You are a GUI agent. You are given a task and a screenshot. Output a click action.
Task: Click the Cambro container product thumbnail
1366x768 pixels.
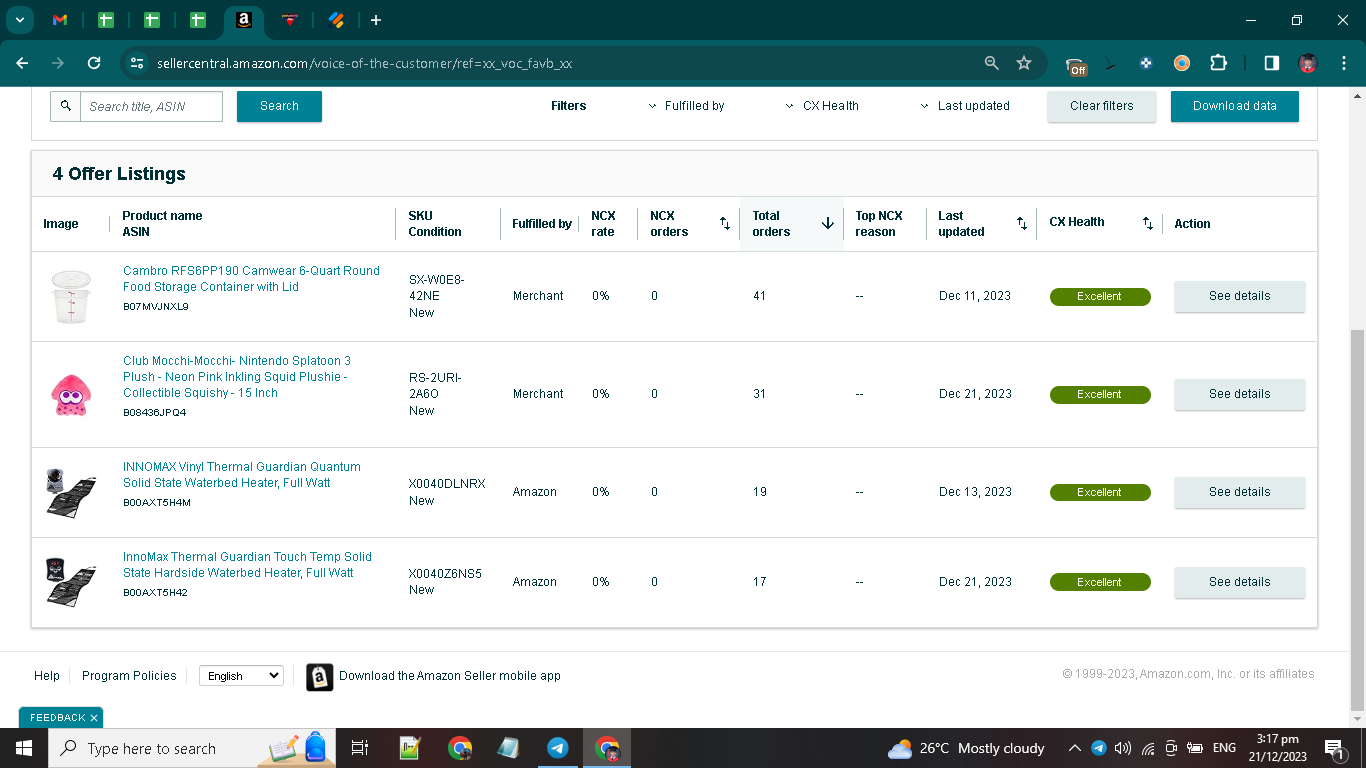click(x=71, y=296)
